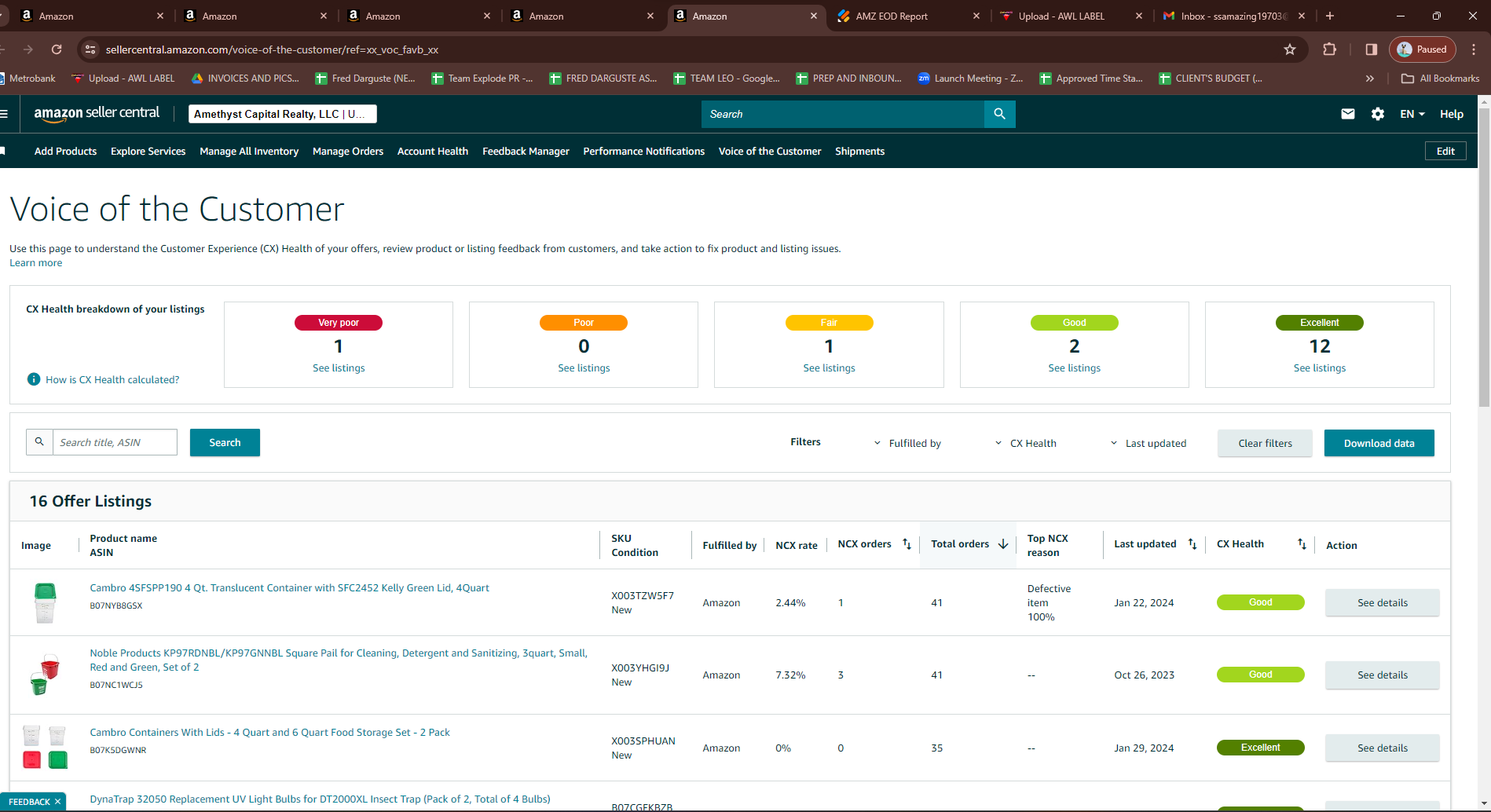
Task: Click See details for Cambro Containers With Lids
Action: click(1383, 748)
